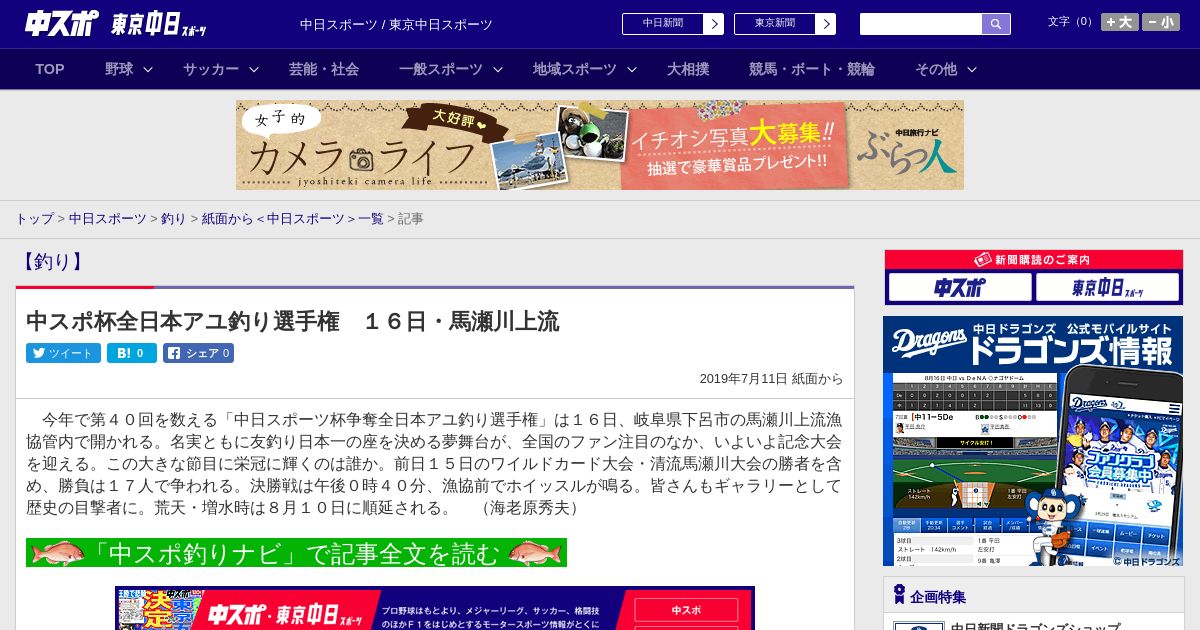Expand the 一般スポーツ dropdown chevron

click(x=498, y=70)
